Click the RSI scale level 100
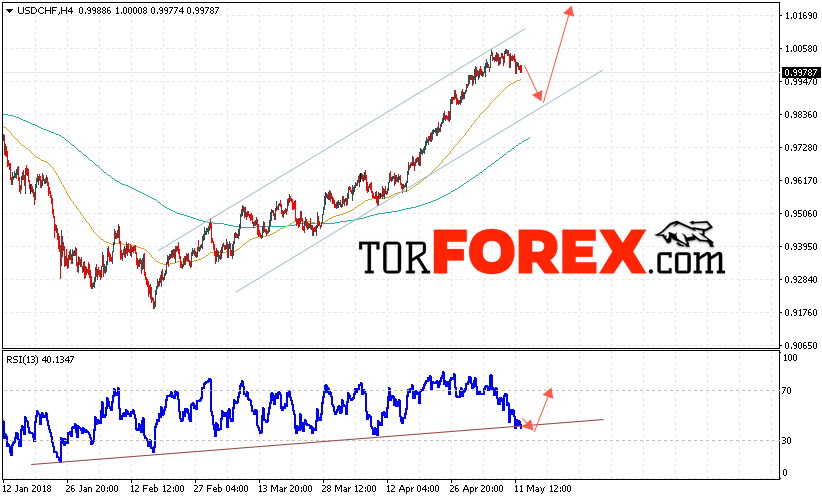The width and height of the screenshot is (822, 500). pos(789,358)
